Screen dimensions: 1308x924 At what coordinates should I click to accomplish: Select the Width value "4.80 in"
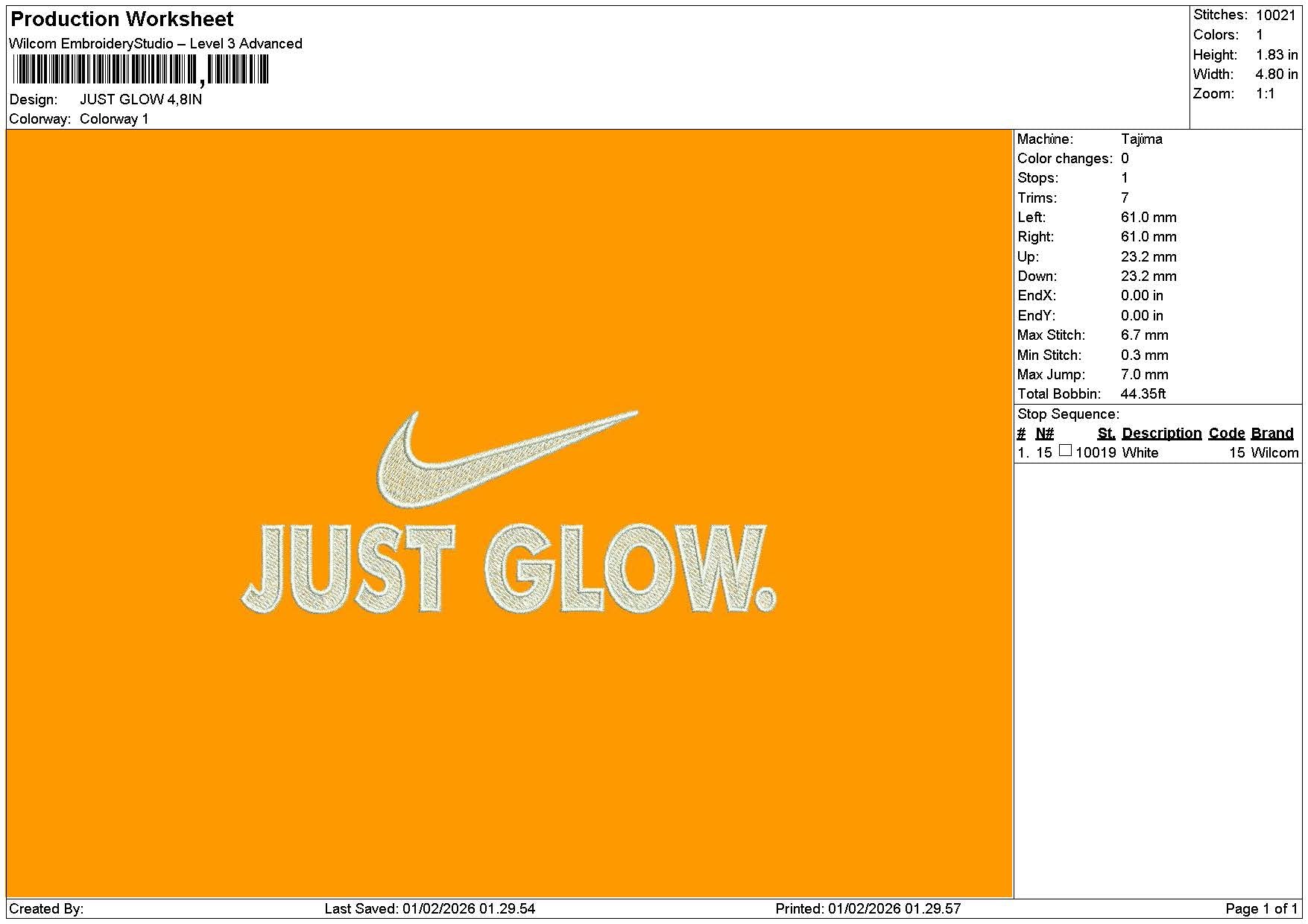pos(1277,75)
